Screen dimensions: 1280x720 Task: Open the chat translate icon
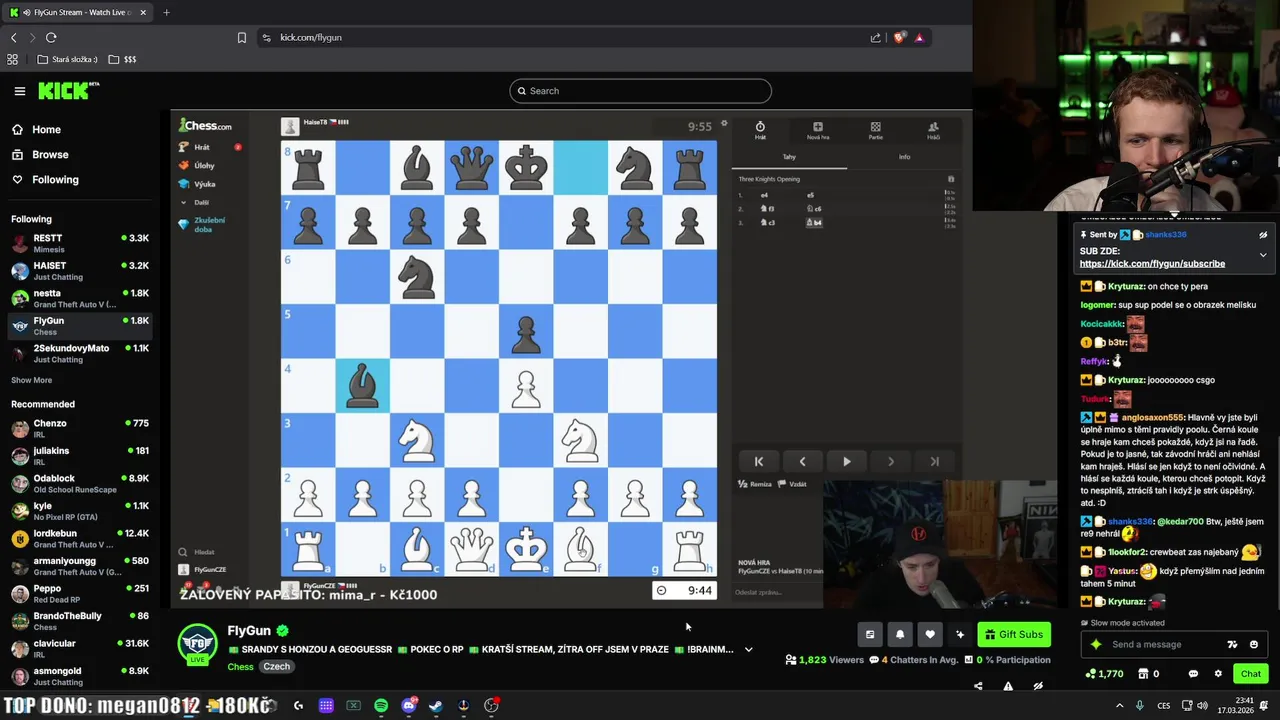[1232, 644]
